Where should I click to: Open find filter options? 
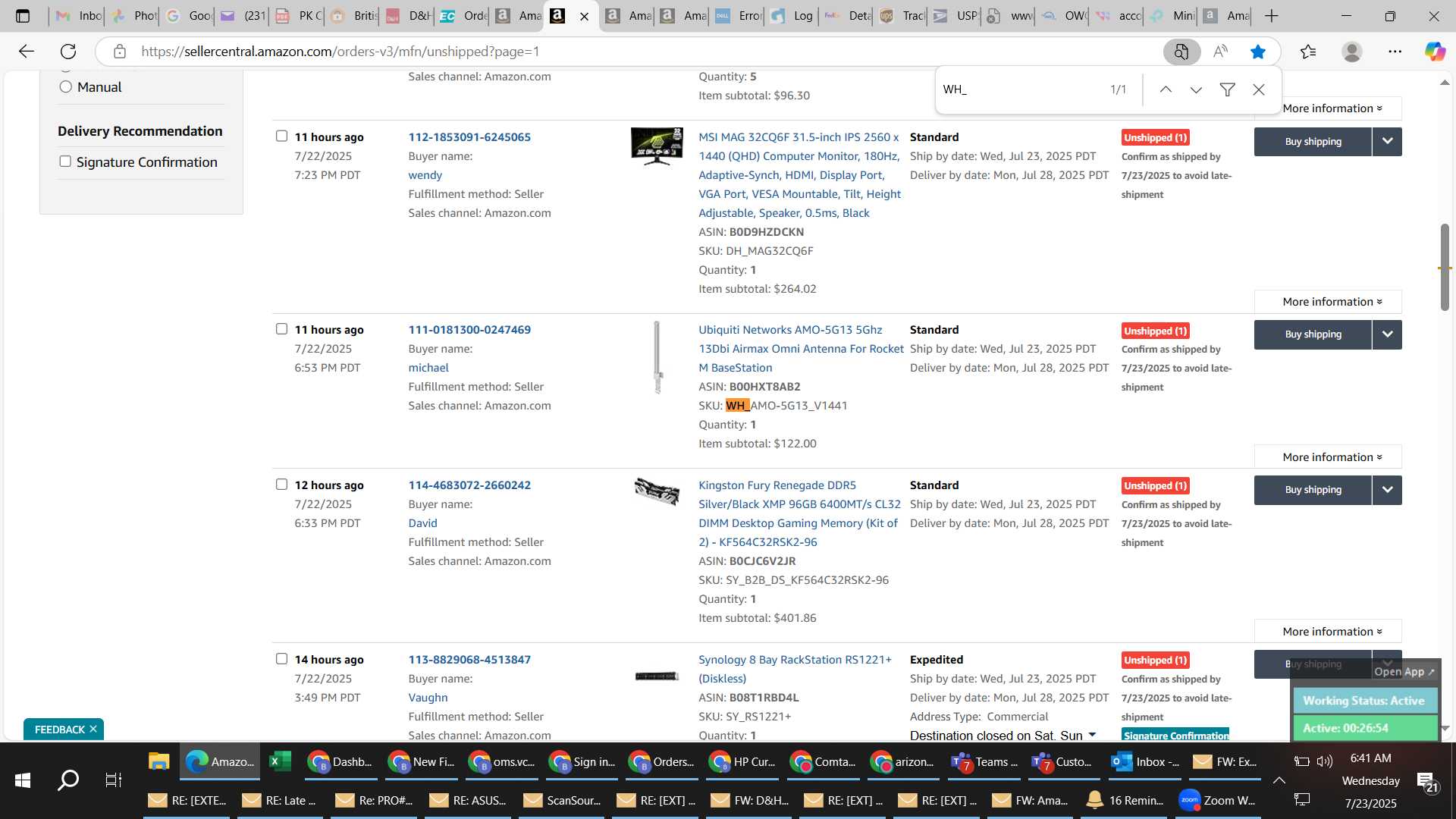1227,89
